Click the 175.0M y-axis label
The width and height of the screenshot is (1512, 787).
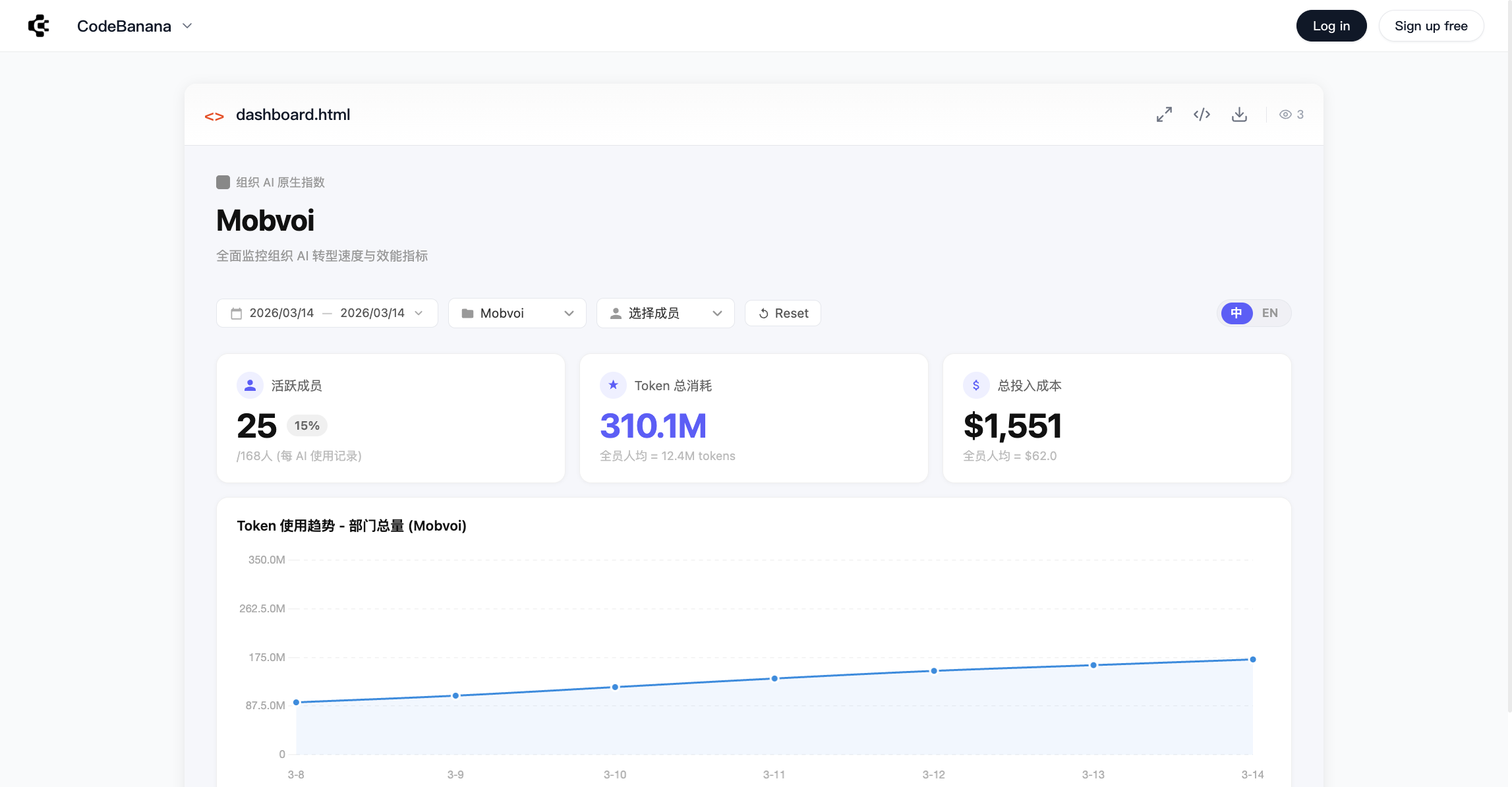coord(267,657)
